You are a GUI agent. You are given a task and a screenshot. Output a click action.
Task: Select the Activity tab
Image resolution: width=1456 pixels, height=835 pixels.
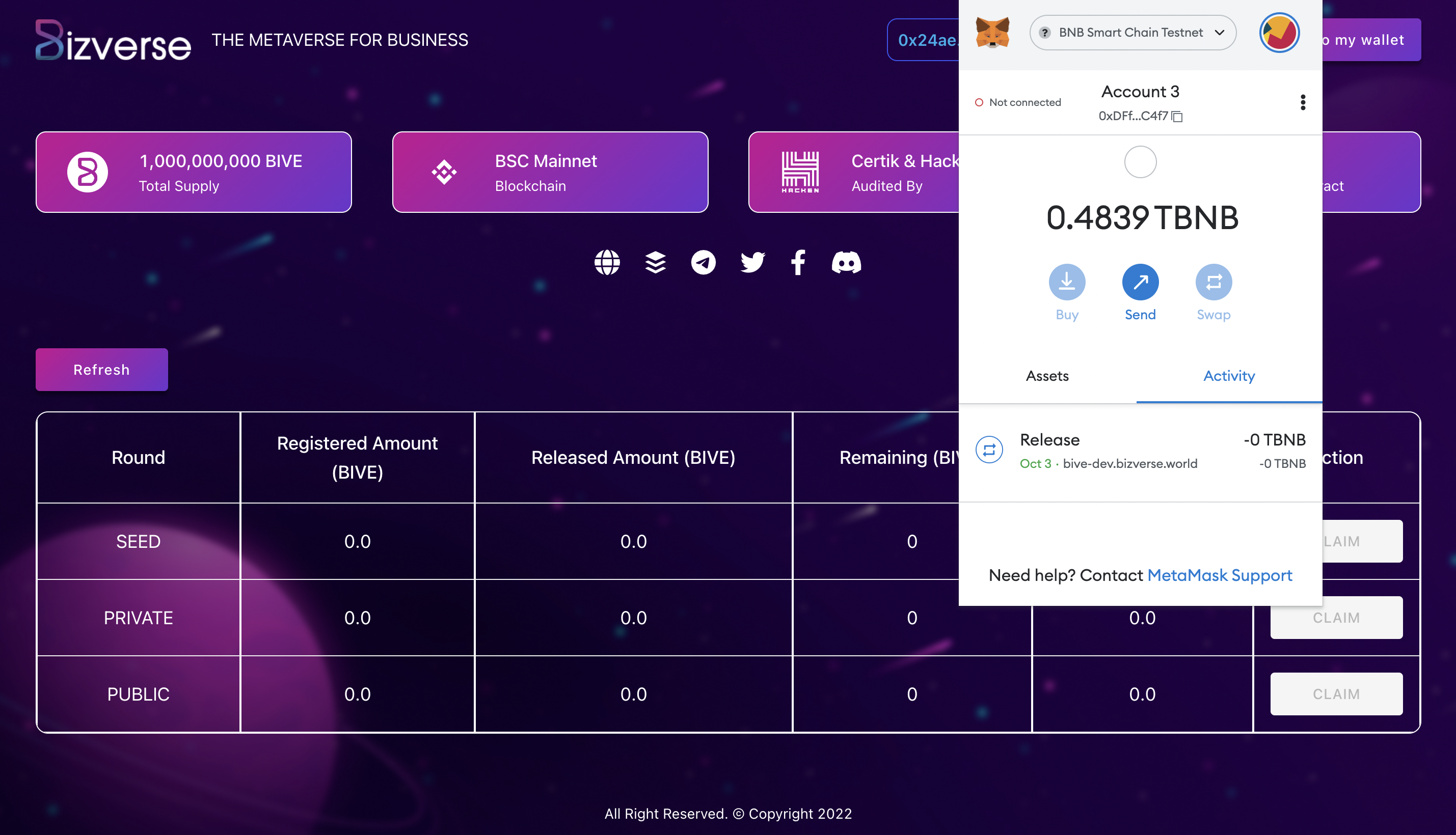(x=1229, y=376)
